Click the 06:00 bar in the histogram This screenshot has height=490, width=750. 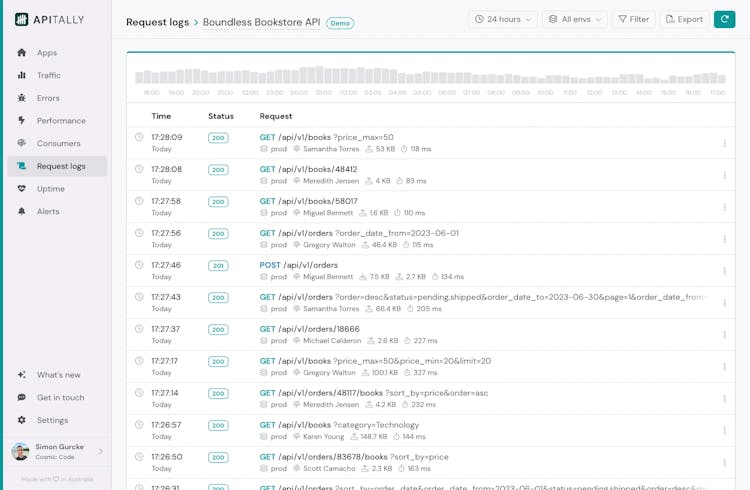coord(447,77)
